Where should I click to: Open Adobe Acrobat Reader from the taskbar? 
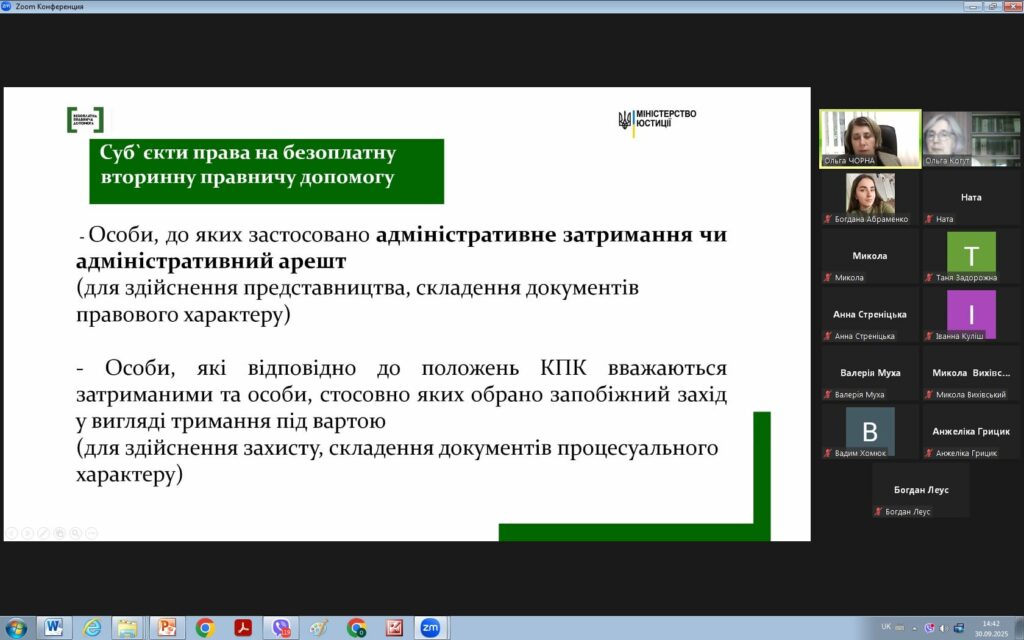(x=243, y=627)
